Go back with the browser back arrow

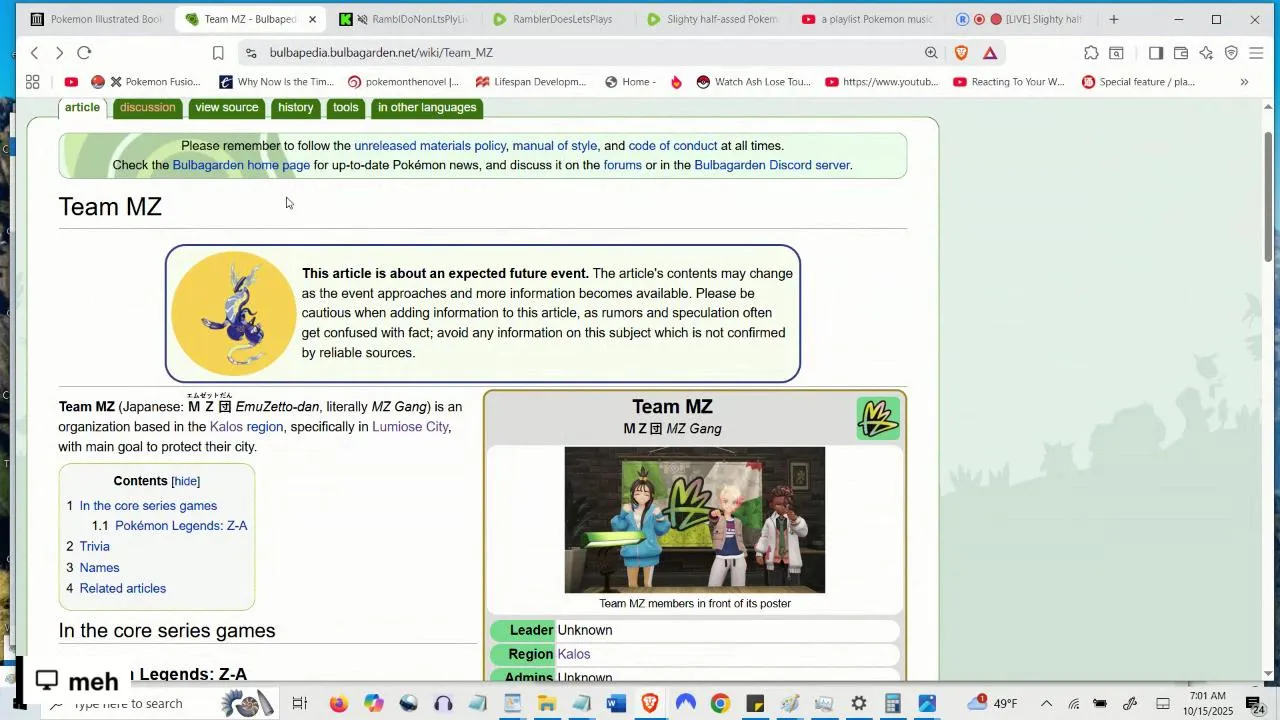point(34,53)
